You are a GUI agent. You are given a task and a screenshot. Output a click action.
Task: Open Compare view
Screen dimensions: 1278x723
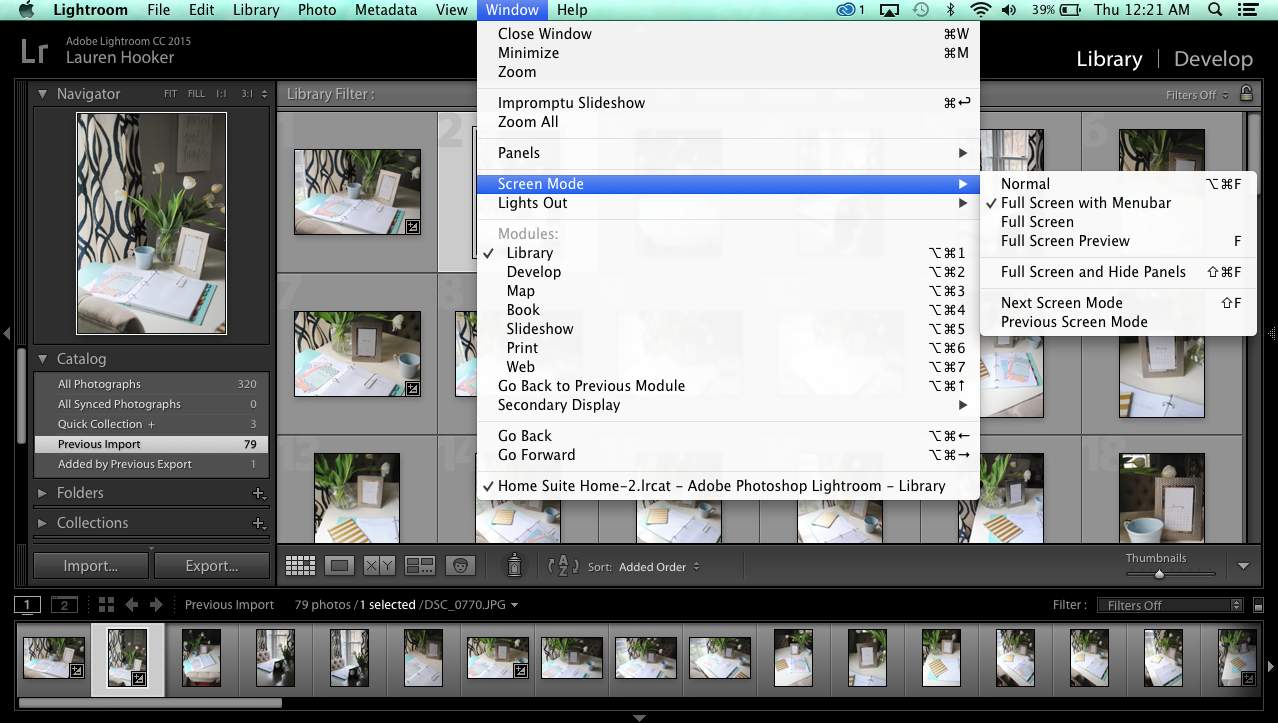click(378, 565)
